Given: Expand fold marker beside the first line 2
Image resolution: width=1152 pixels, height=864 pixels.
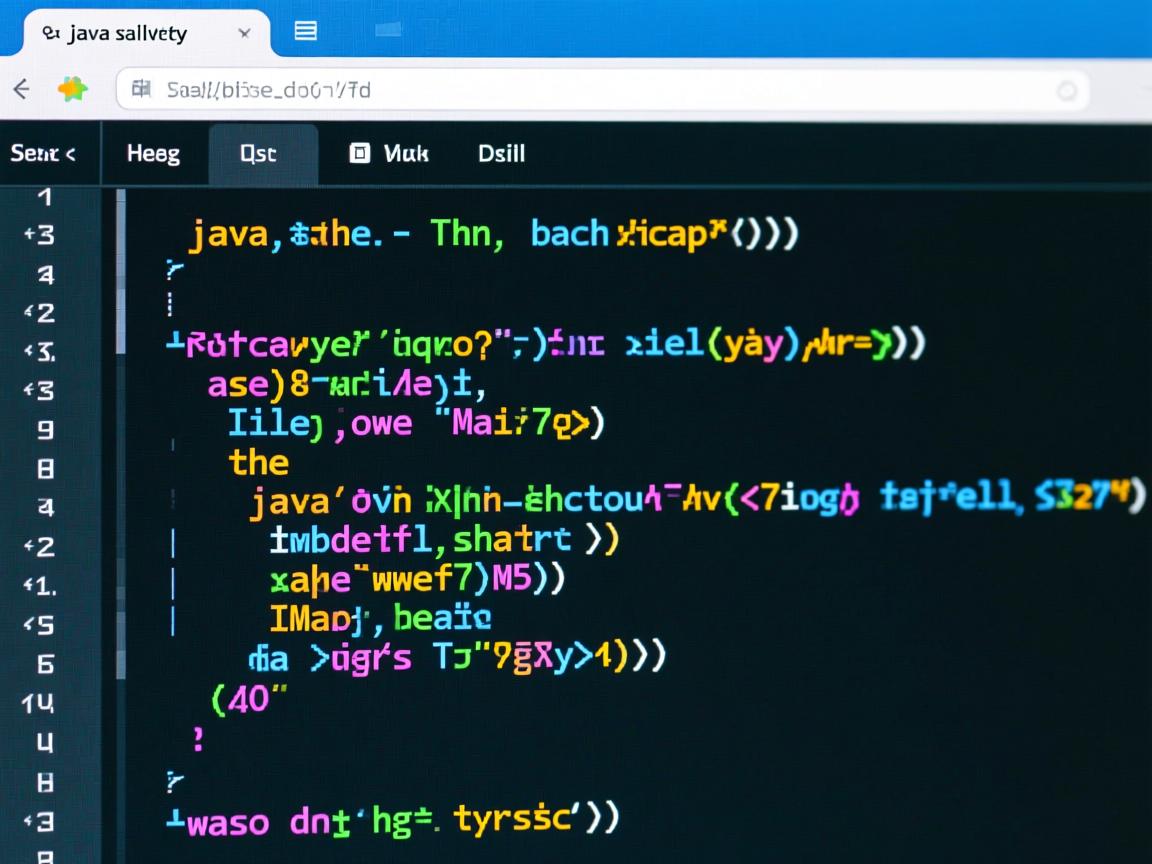Looking at the screenshot, I should (28, 314).
